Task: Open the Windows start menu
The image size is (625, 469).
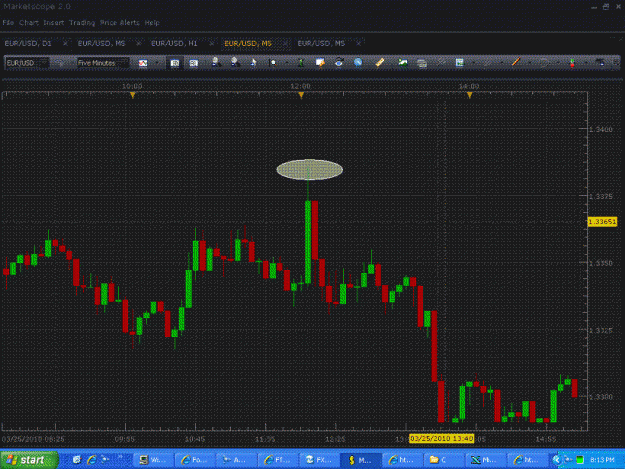Action: [x=29, y=460]
